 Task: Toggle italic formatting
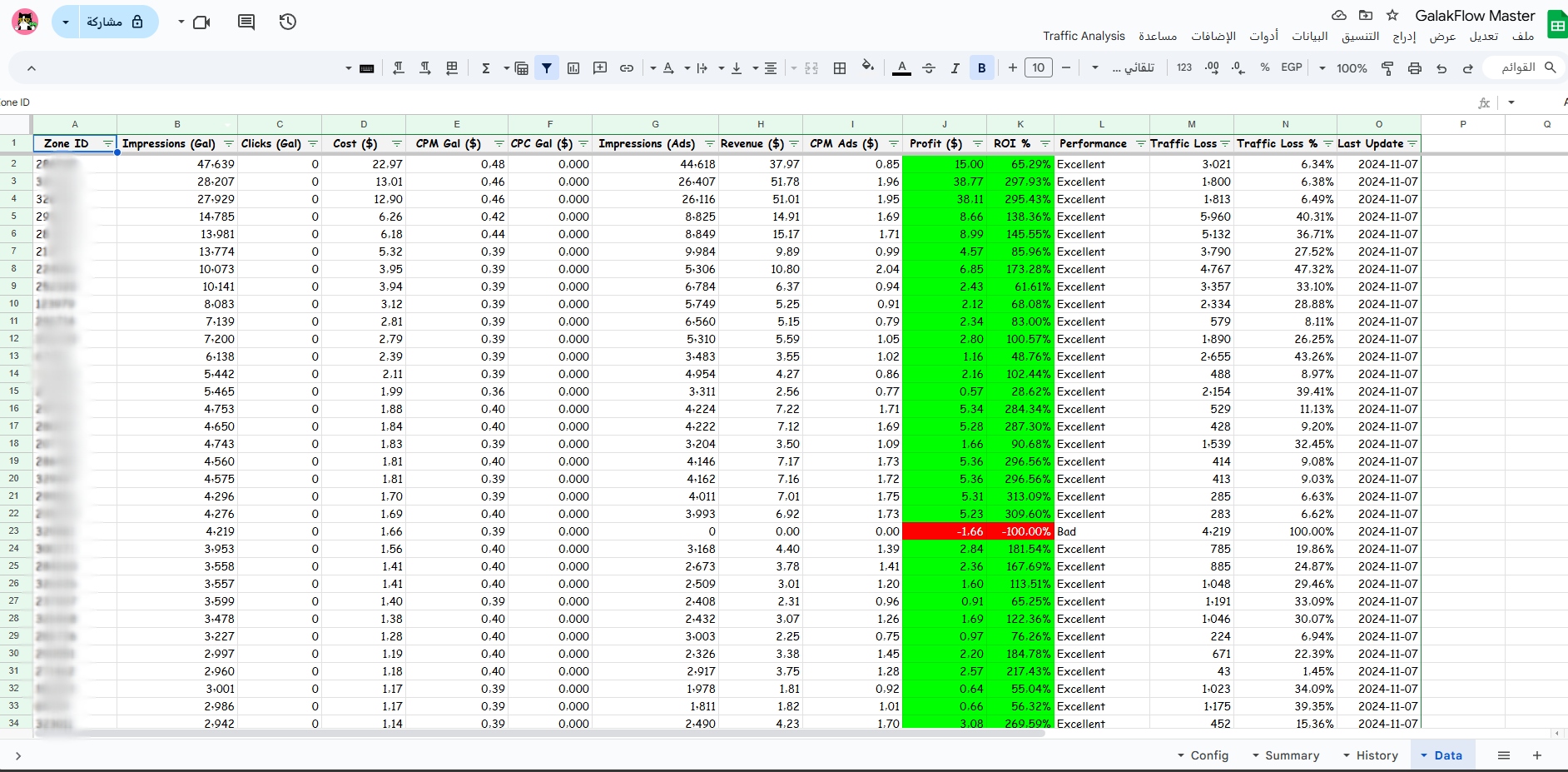(x=955, y=68)
